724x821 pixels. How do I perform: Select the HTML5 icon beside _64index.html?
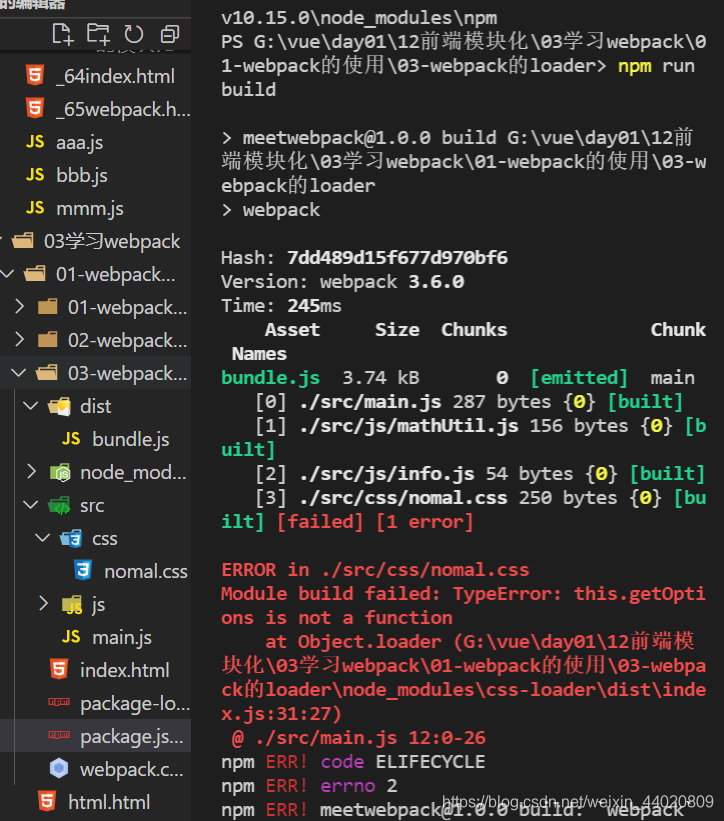pos(35,75)
